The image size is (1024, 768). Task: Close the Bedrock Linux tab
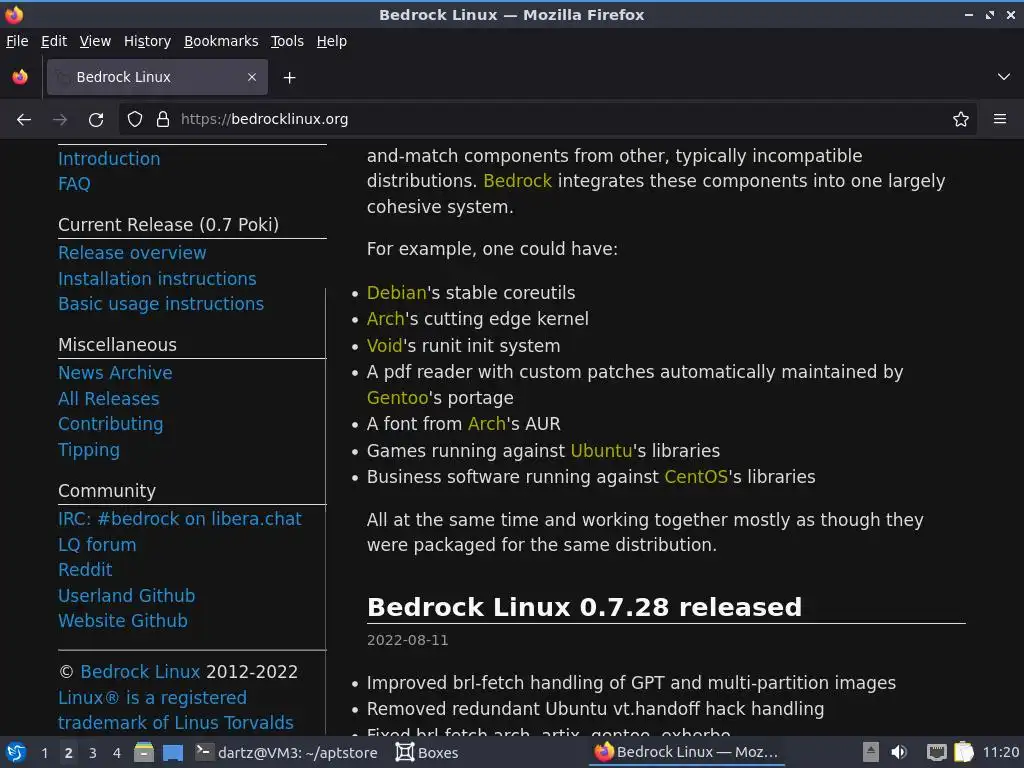tap(252, 77)
